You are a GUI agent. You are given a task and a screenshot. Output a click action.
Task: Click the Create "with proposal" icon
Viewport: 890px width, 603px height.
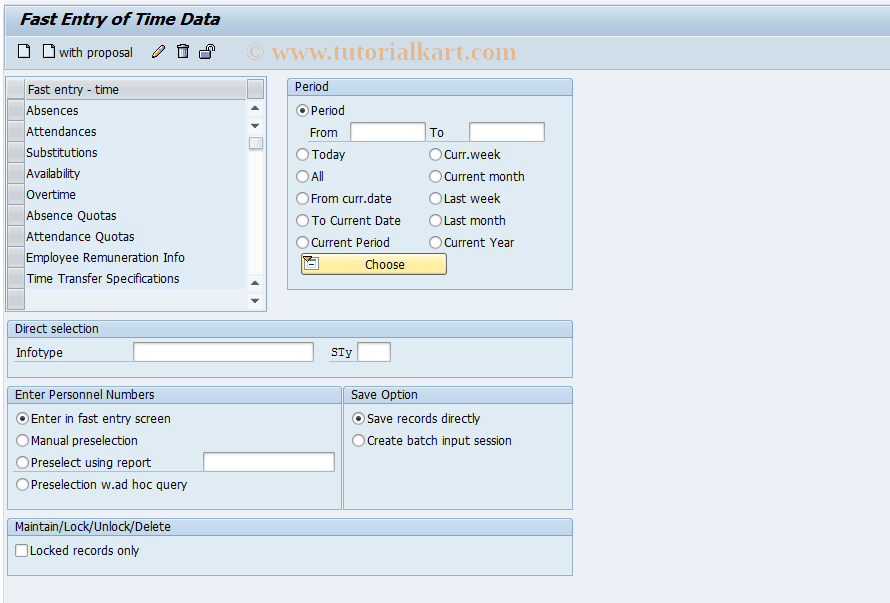point(48,51)
